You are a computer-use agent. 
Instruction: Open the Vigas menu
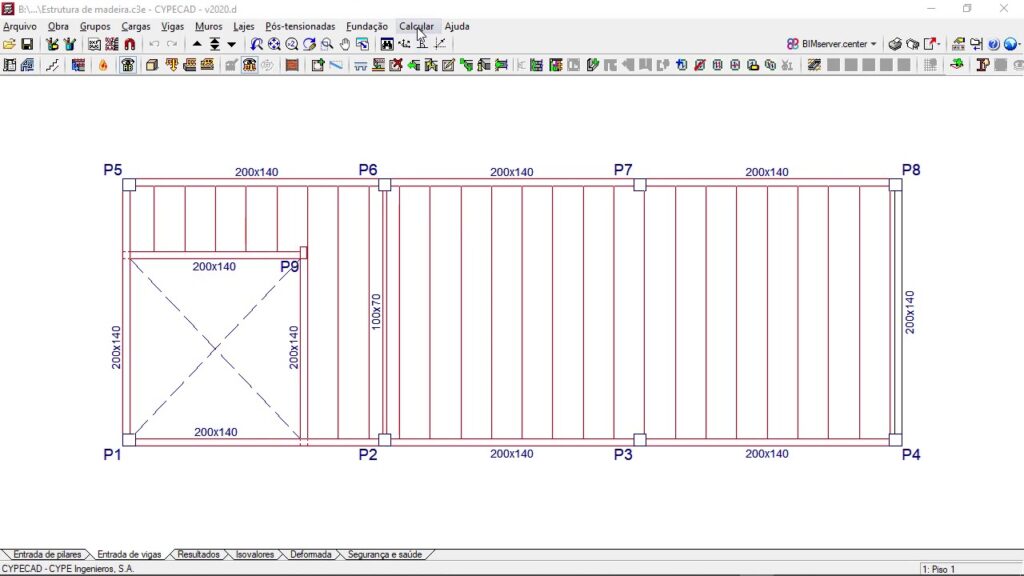[x=172, y=26]
